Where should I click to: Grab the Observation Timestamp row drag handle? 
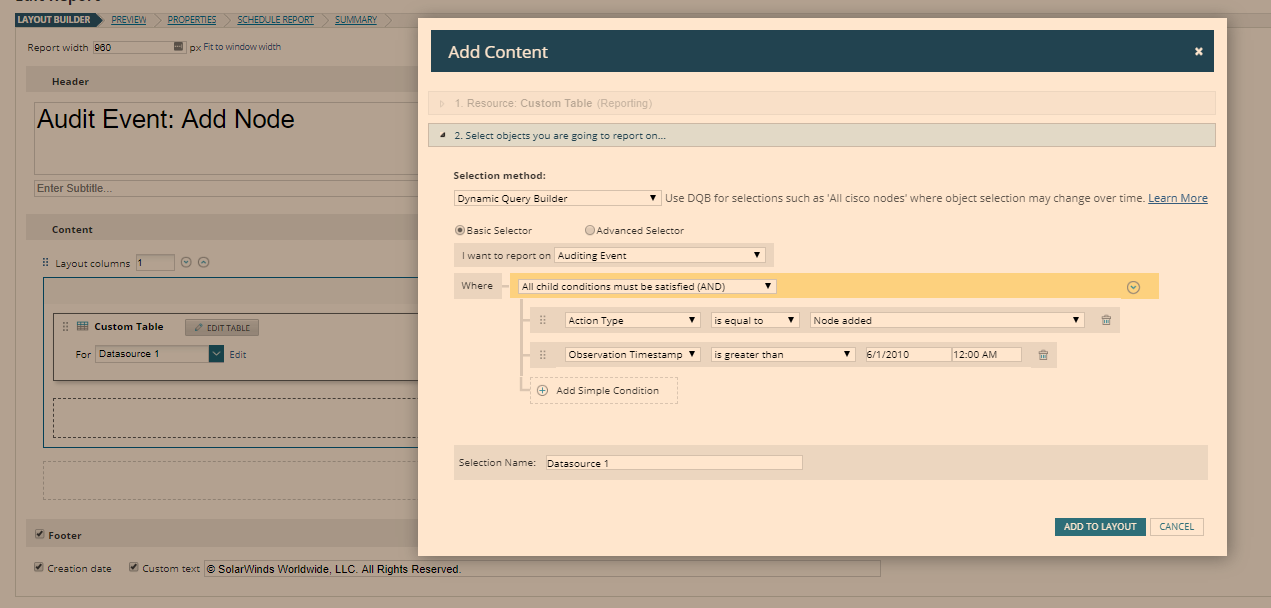pyautogui.click(x=543, y=354)
